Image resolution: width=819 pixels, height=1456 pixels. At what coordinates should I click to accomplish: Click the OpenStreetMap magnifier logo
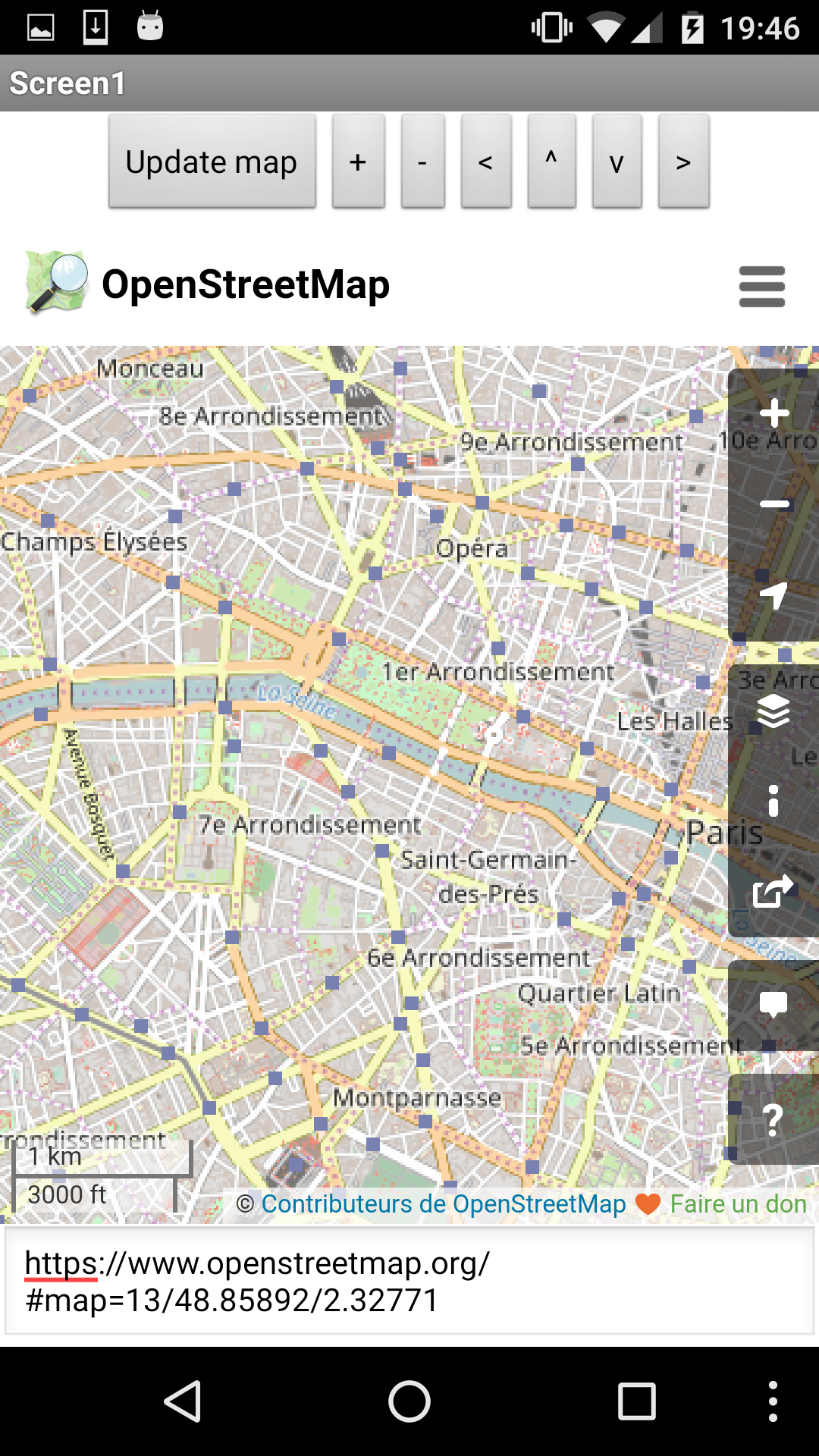[57, 282]
